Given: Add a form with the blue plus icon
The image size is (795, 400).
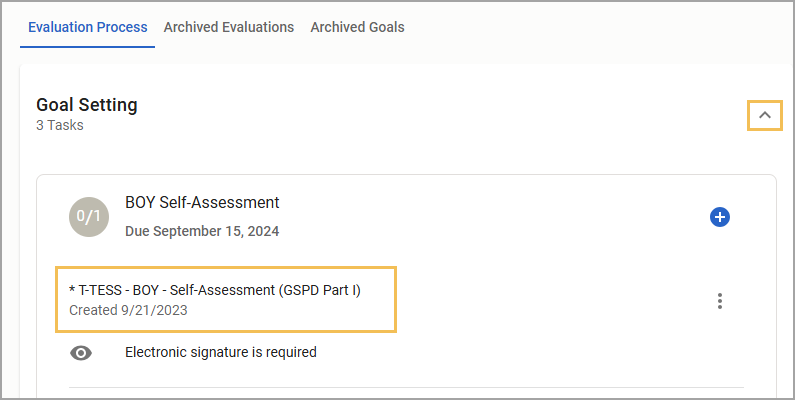Looking at the screenshot, I should [x=719, y=217].
